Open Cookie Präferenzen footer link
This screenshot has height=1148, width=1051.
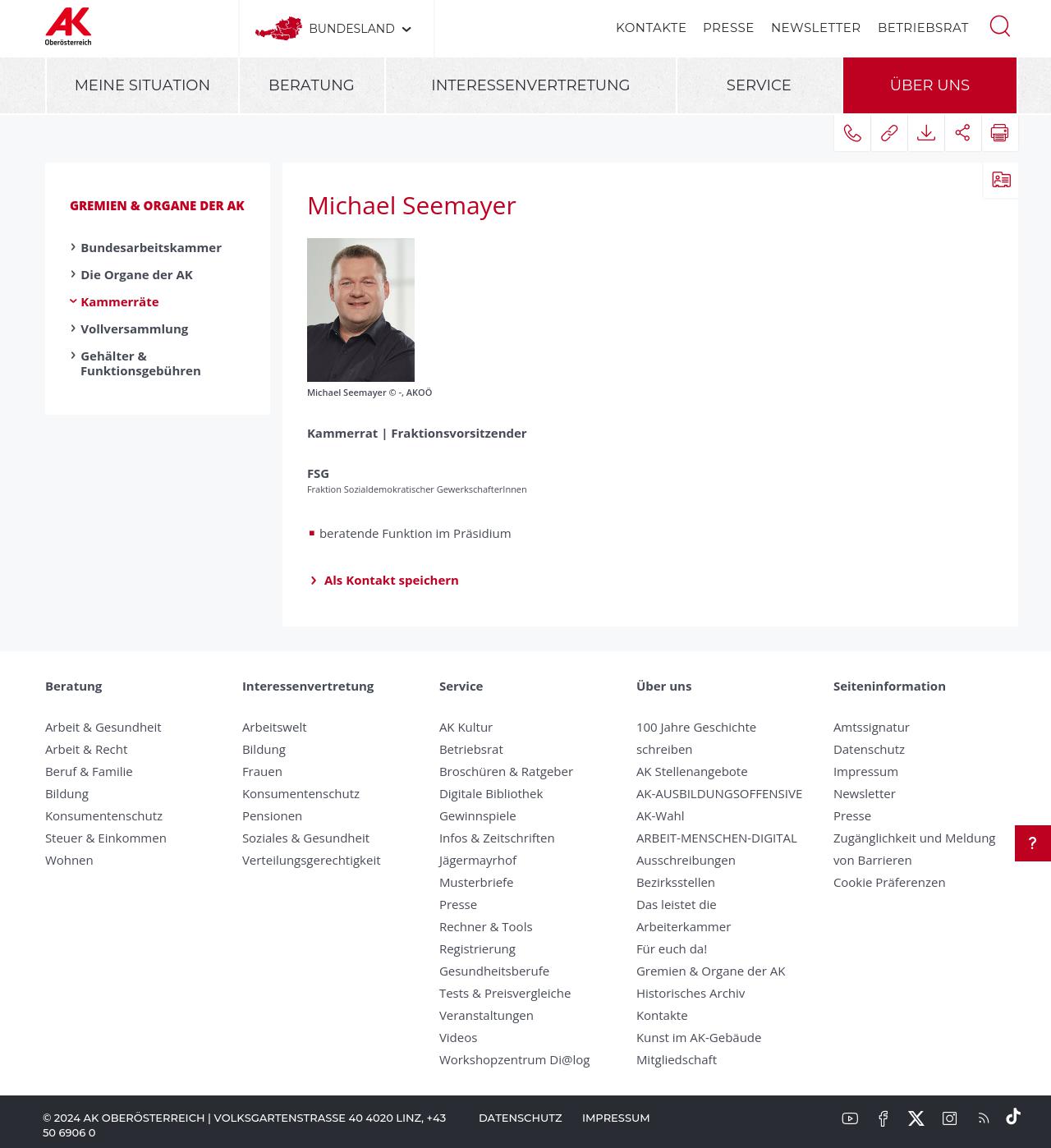pos(889,882)
